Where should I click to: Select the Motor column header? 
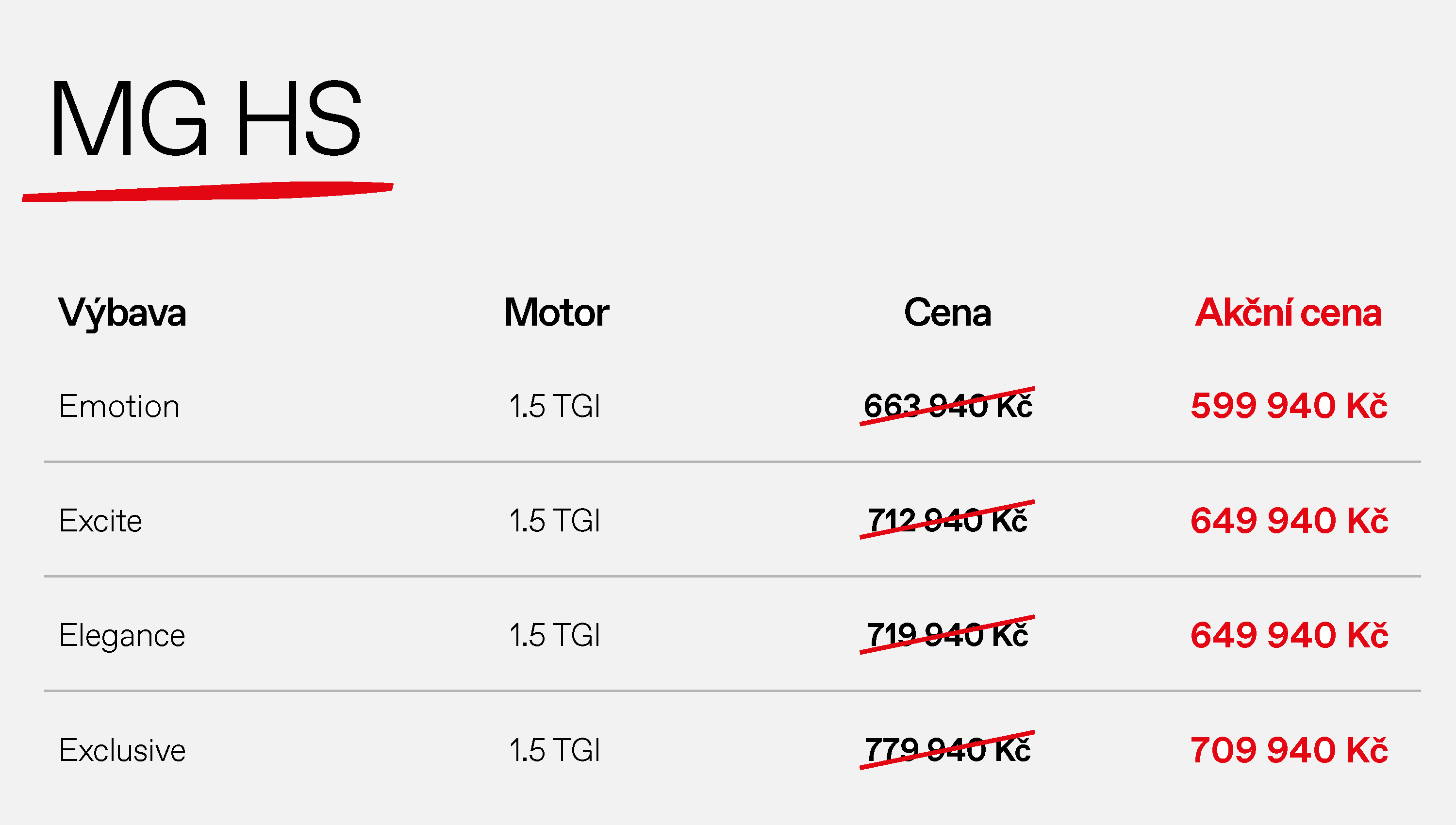coord(556,312)
